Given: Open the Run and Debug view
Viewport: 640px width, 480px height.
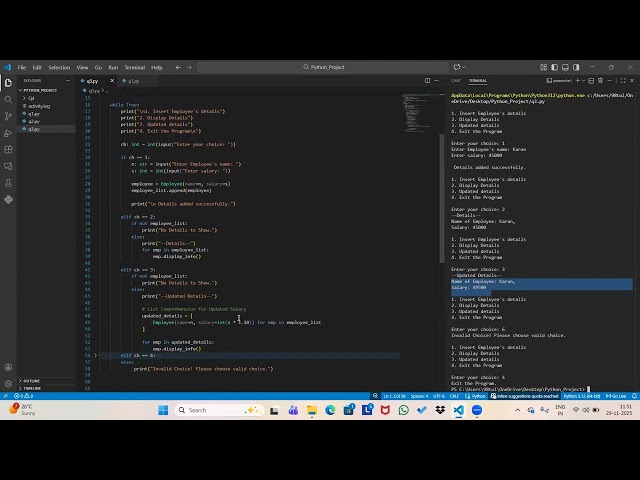Looking at the screenshot, I should tap(8, 133).
